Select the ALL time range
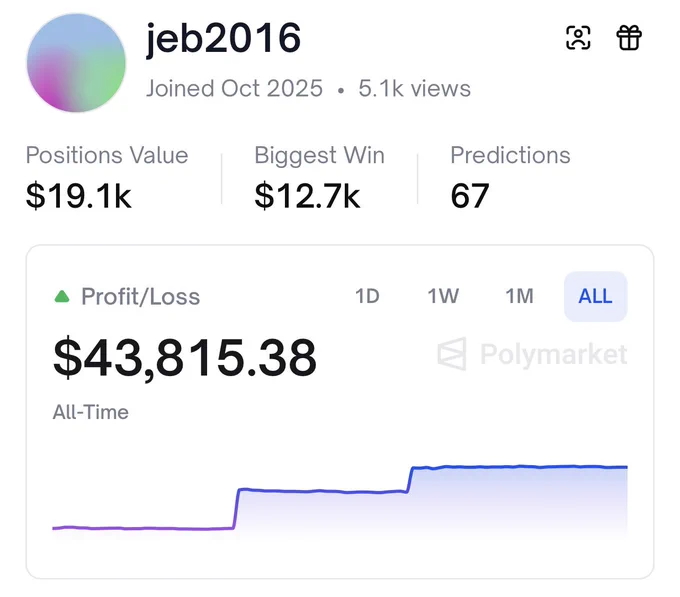 [x=595, y=297]
